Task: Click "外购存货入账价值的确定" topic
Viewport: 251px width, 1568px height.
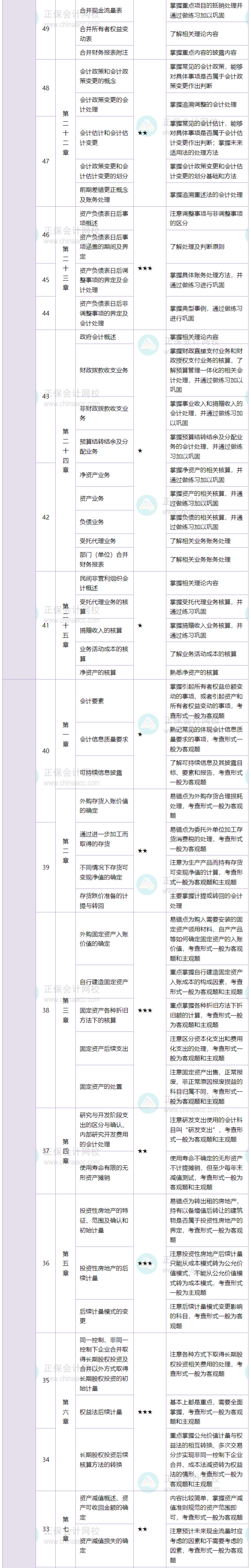Action: [105, 805]
